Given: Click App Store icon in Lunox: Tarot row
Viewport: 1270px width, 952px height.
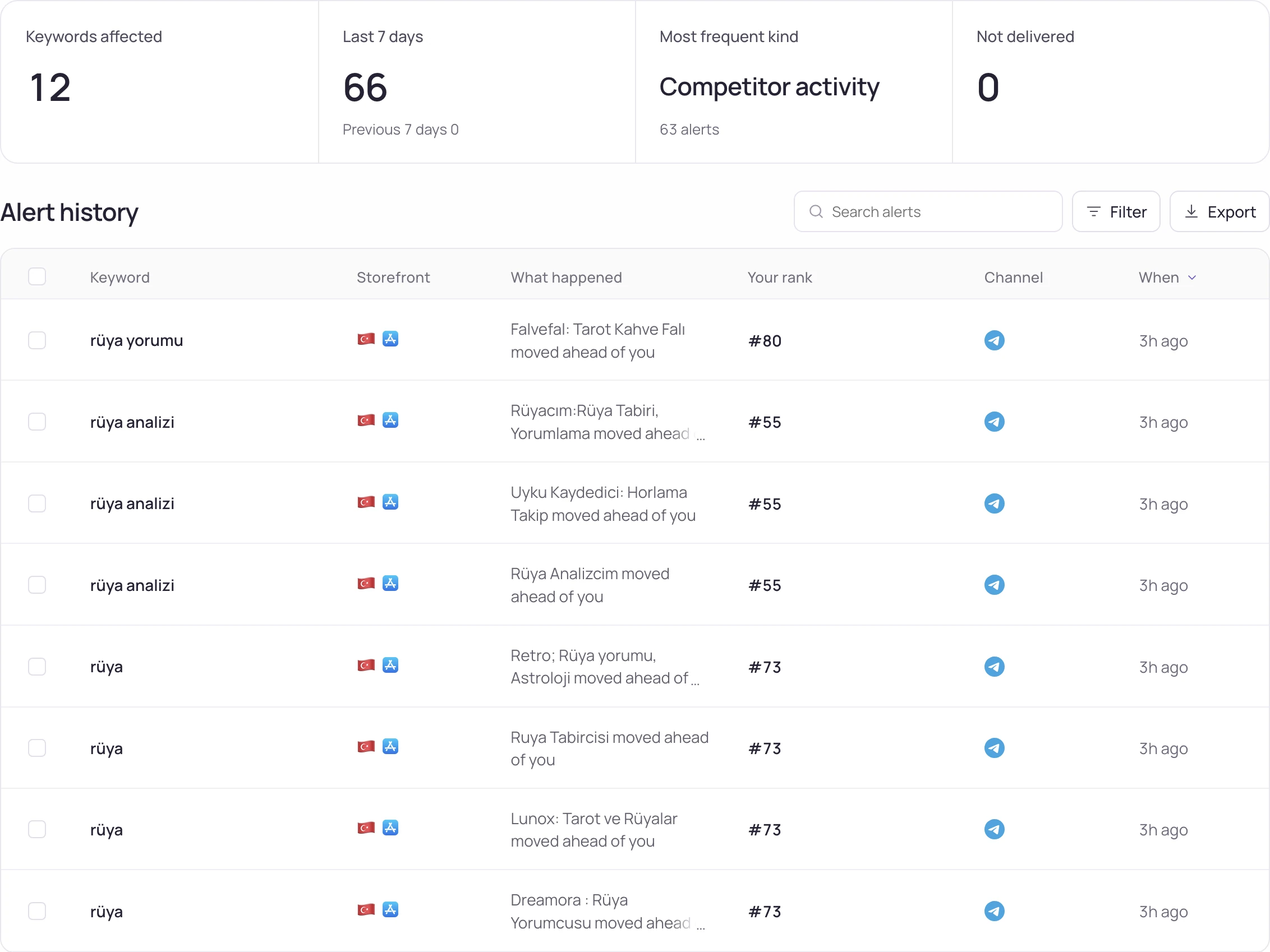Looking at the screenshot, I should [x=390, y=828].
